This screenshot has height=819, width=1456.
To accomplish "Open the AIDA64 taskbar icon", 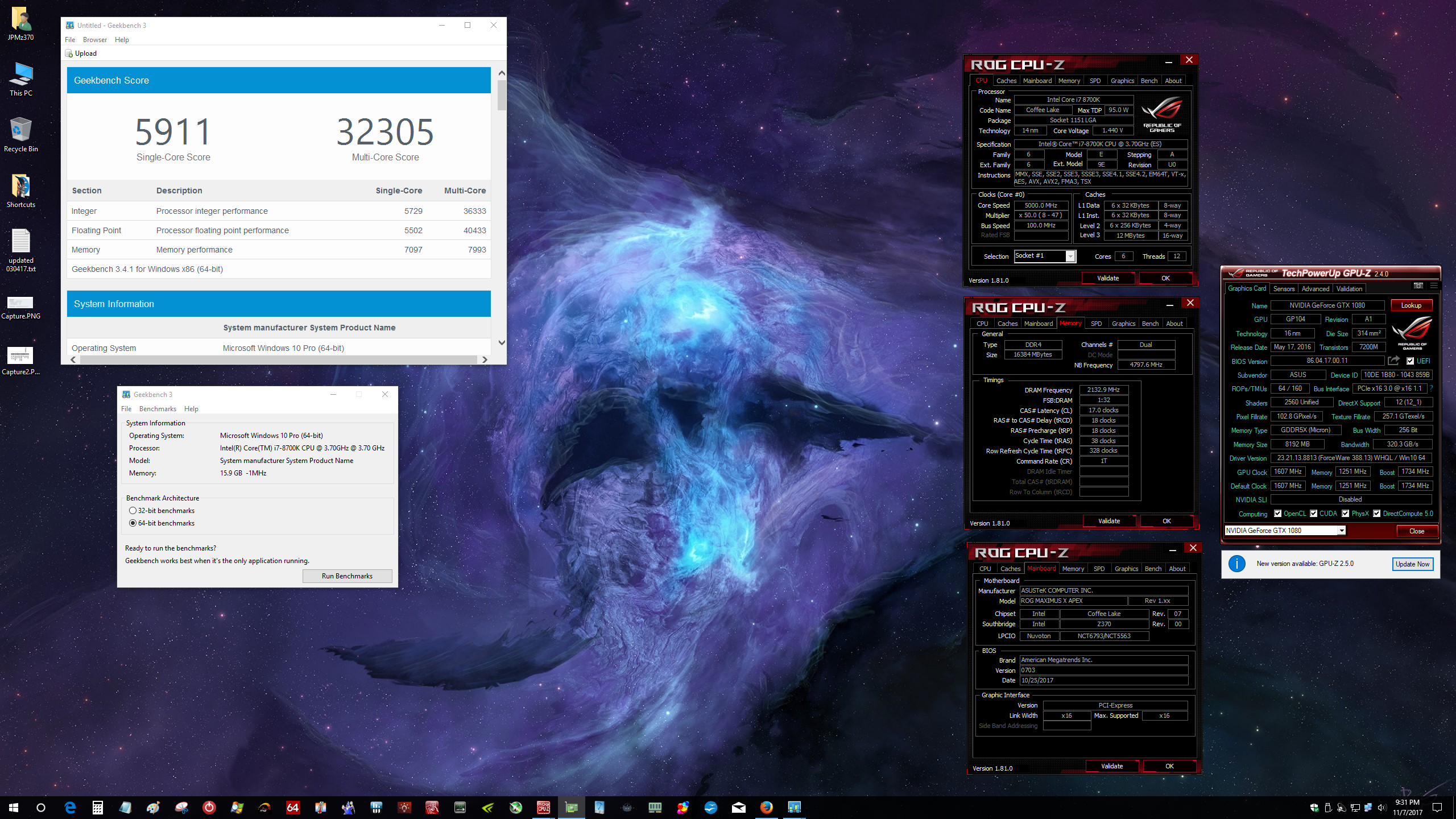I will coord(293,808).
